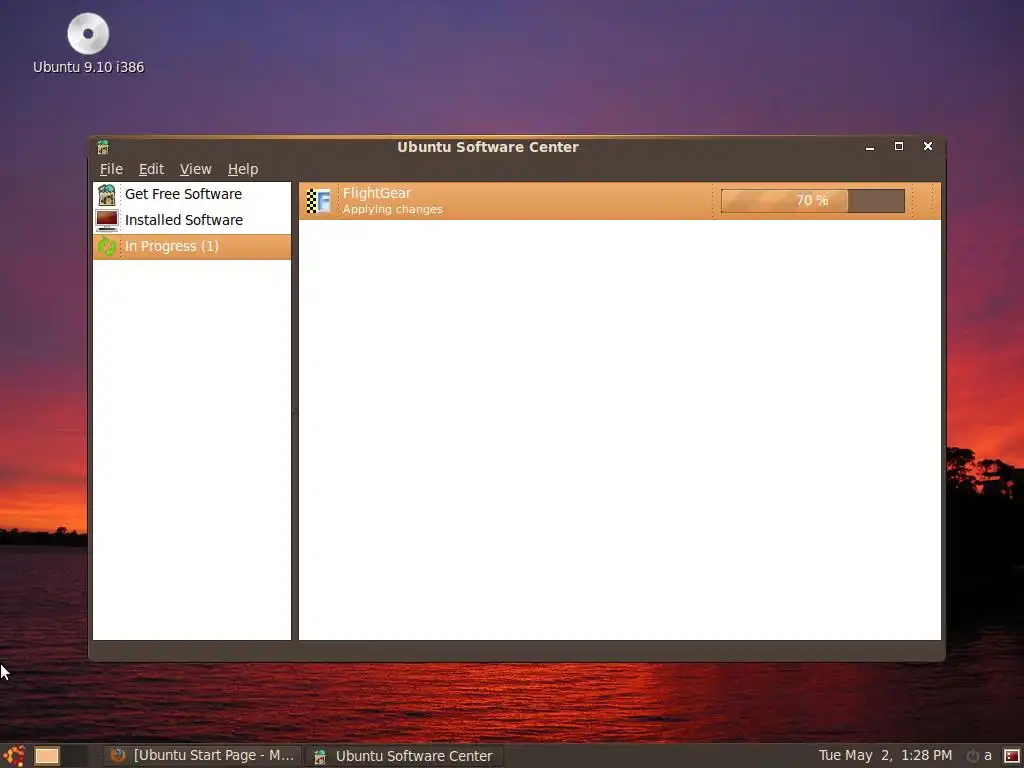Open the Edit menu
The width and height of the screenshot is (1024, 768).
click(x=151, y=169)
